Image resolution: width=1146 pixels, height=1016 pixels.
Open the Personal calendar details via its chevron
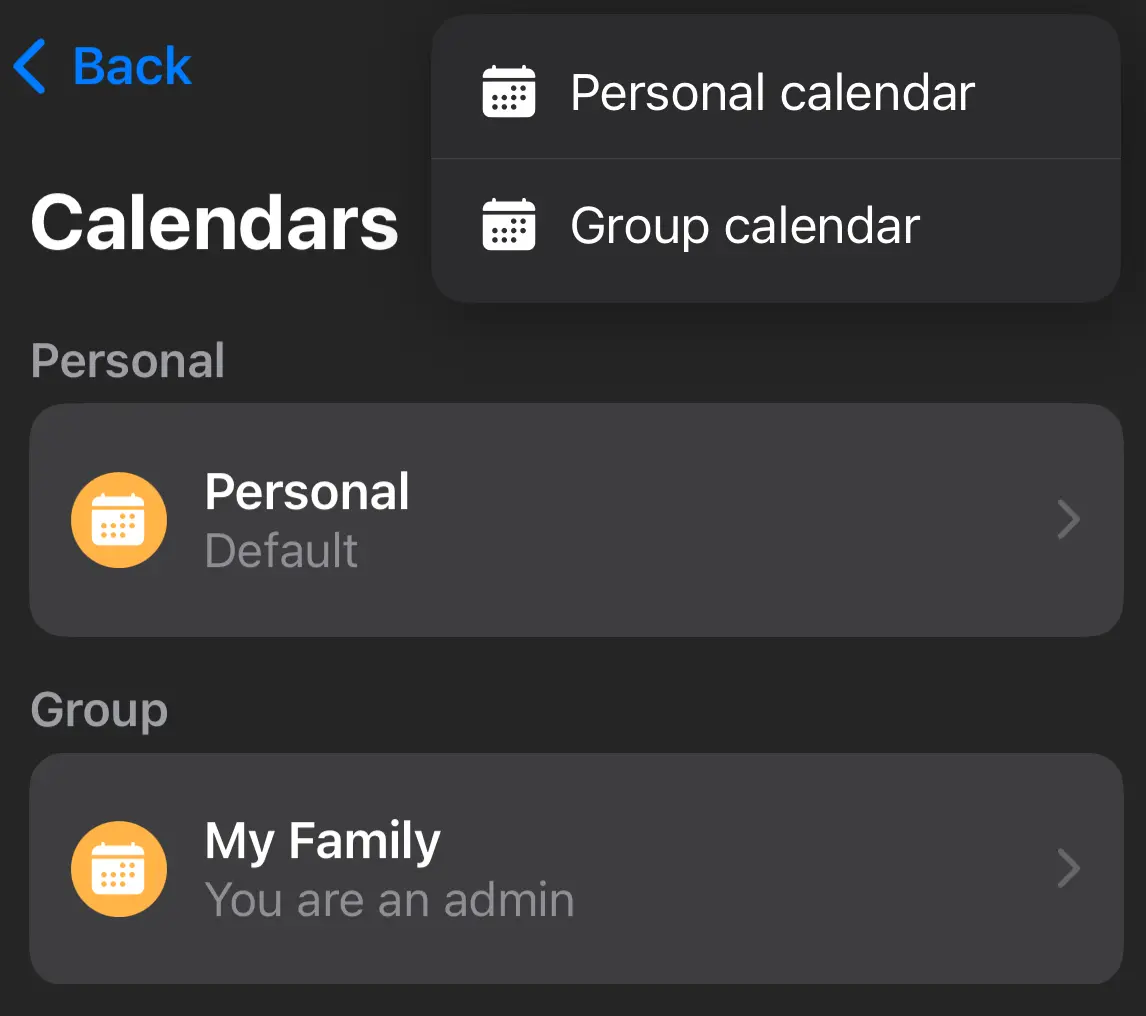pyautogui.click(x=1068, y=519)
